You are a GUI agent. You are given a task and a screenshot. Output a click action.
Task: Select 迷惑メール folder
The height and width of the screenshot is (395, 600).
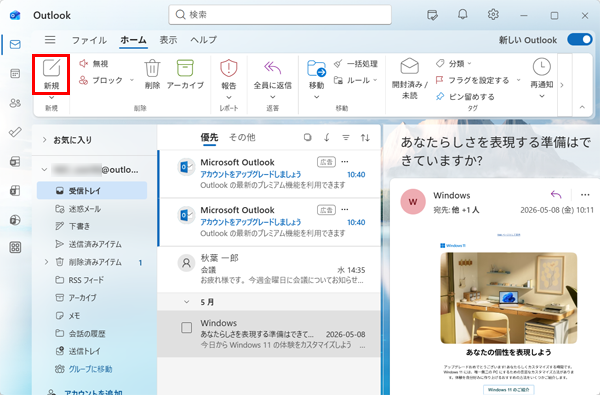click(x=92, y=209)
